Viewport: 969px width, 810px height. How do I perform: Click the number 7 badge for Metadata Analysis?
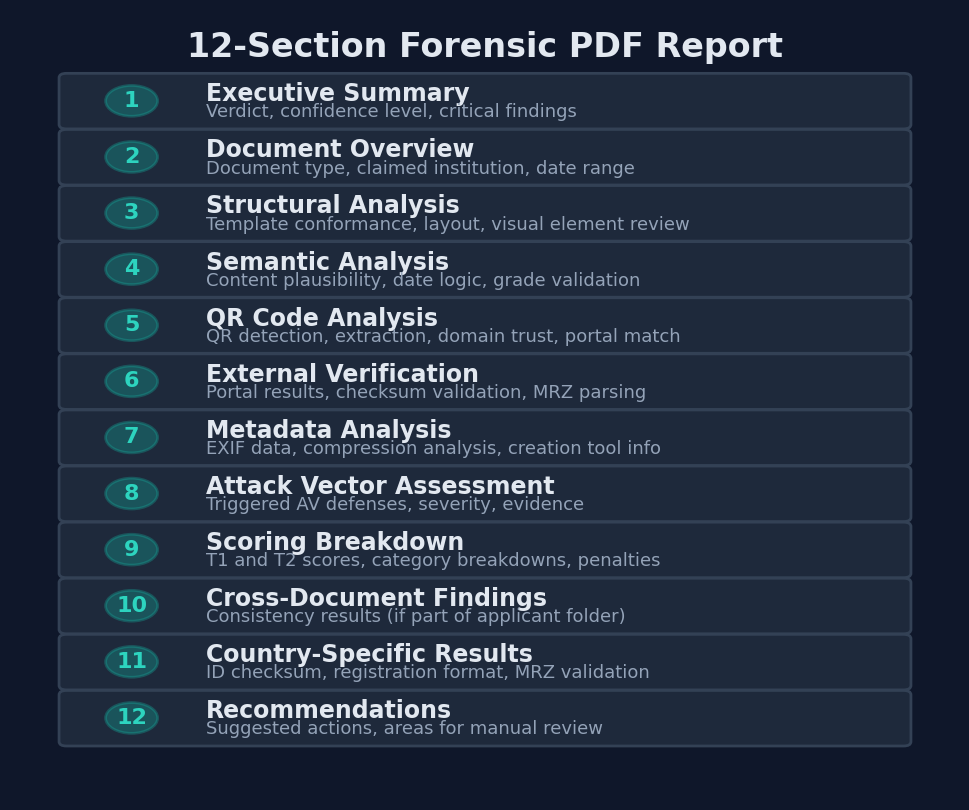(131, 437)
